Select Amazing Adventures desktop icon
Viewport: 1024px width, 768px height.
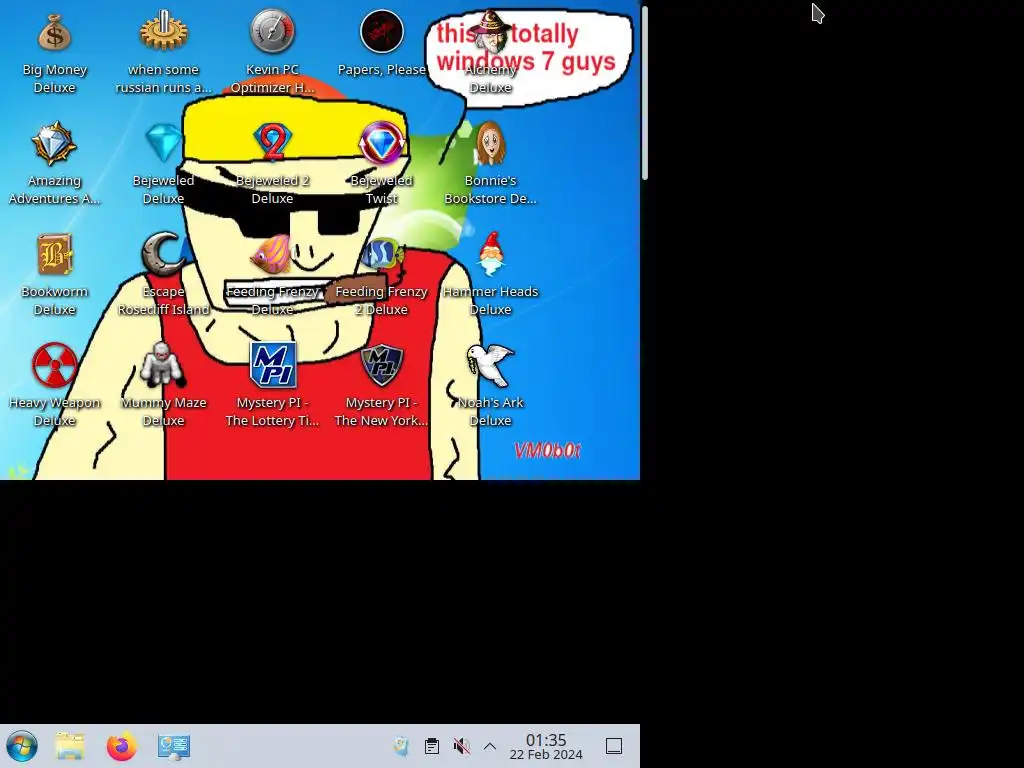(x=54, y=143)
